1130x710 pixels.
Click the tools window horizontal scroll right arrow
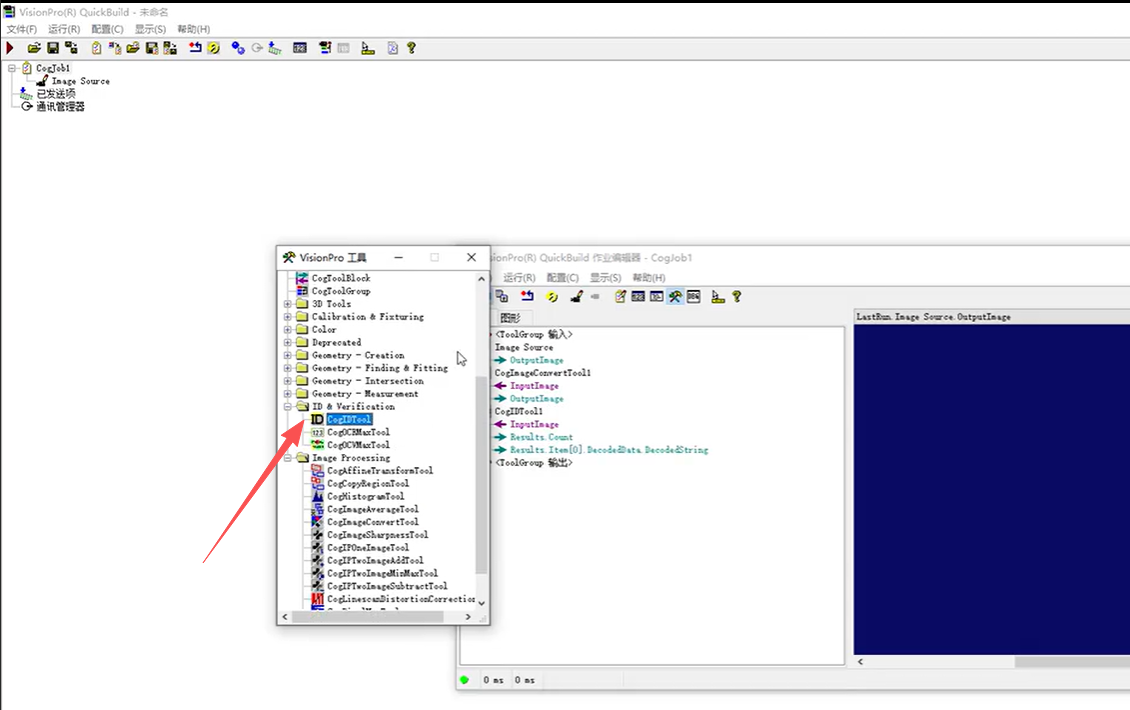coord(468,617)
